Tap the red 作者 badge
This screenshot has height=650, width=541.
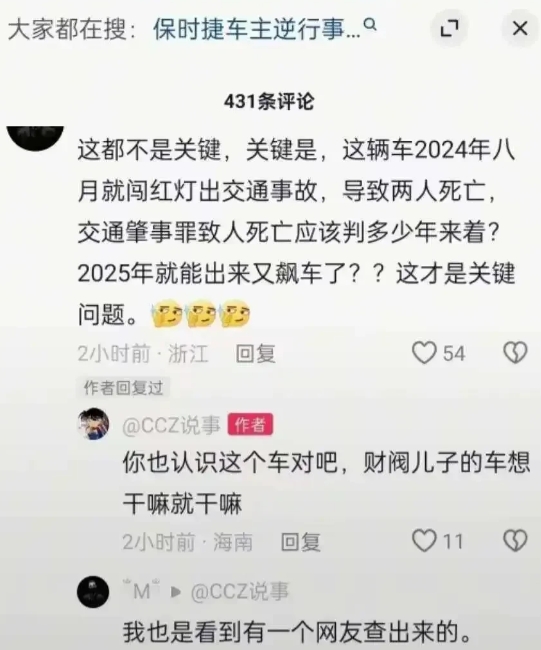coord(250,424)
